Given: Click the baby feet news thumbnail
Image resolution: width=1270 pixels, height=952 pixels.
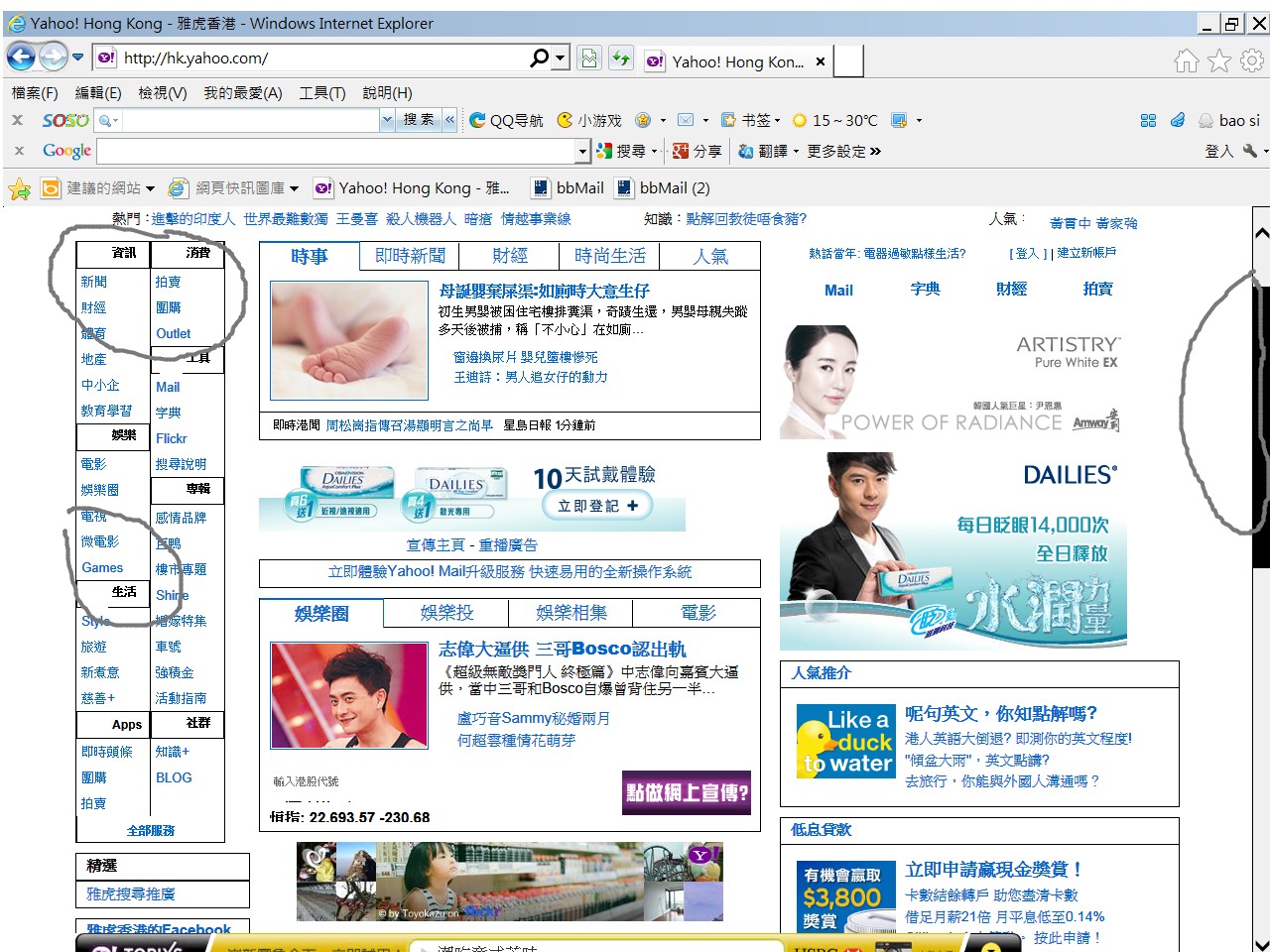Looking at the screenshot, I should [349, 341].
